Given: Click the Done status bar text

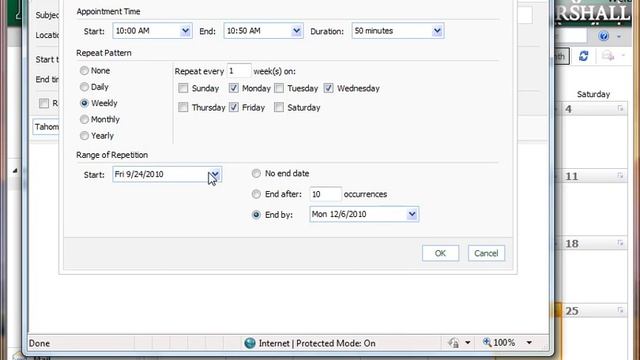Looking at the screenshot, I should tap(39, 344).
